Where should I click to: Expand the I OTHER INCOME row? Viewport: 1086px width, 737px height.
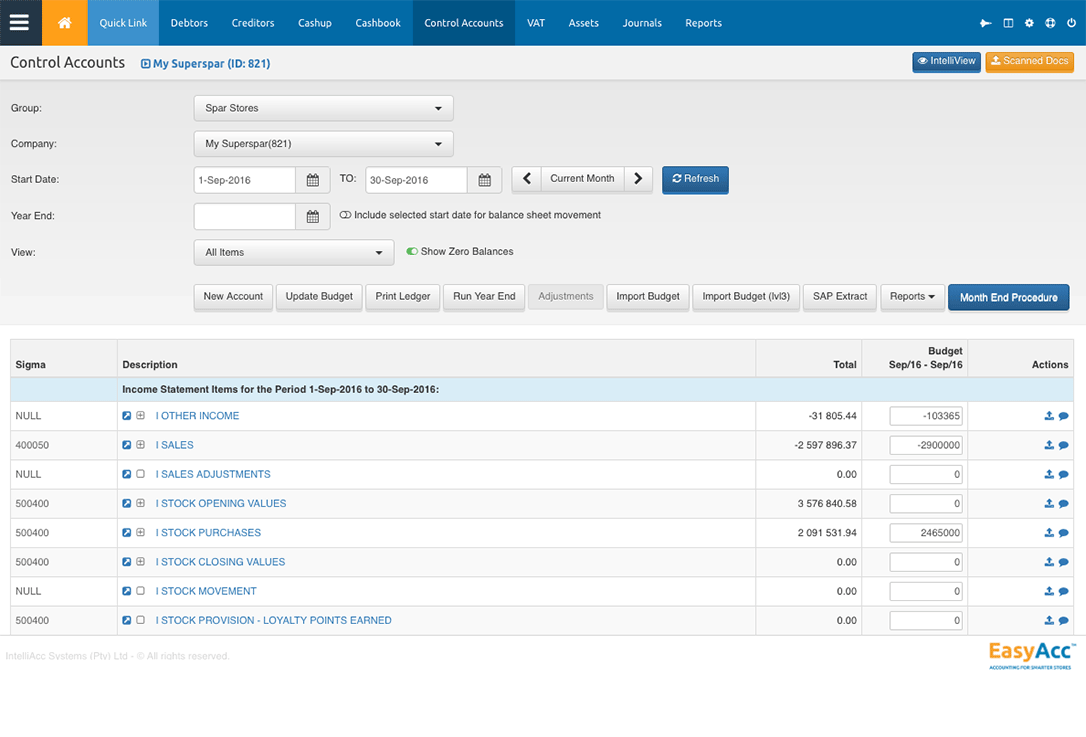coord(141,416)
